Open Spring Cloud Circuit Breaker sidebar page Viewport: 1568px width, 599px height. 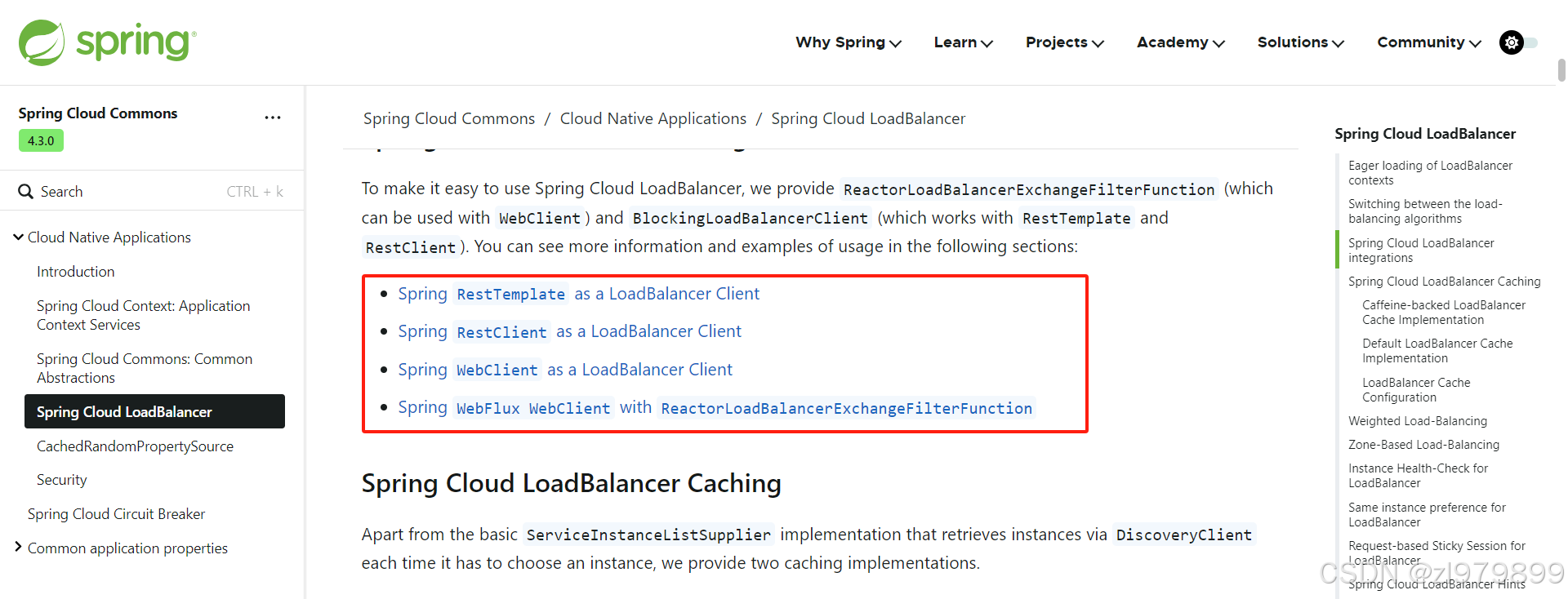click(x=116, y=514)
